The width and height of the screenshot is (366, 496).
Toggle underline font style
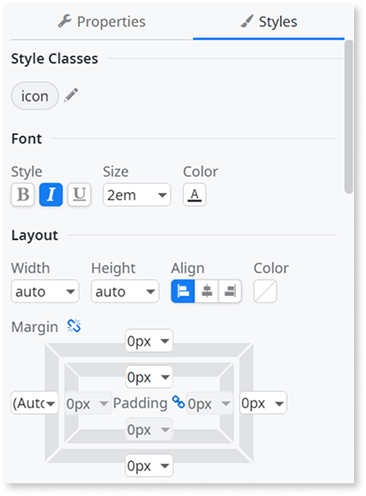point(79,195)
